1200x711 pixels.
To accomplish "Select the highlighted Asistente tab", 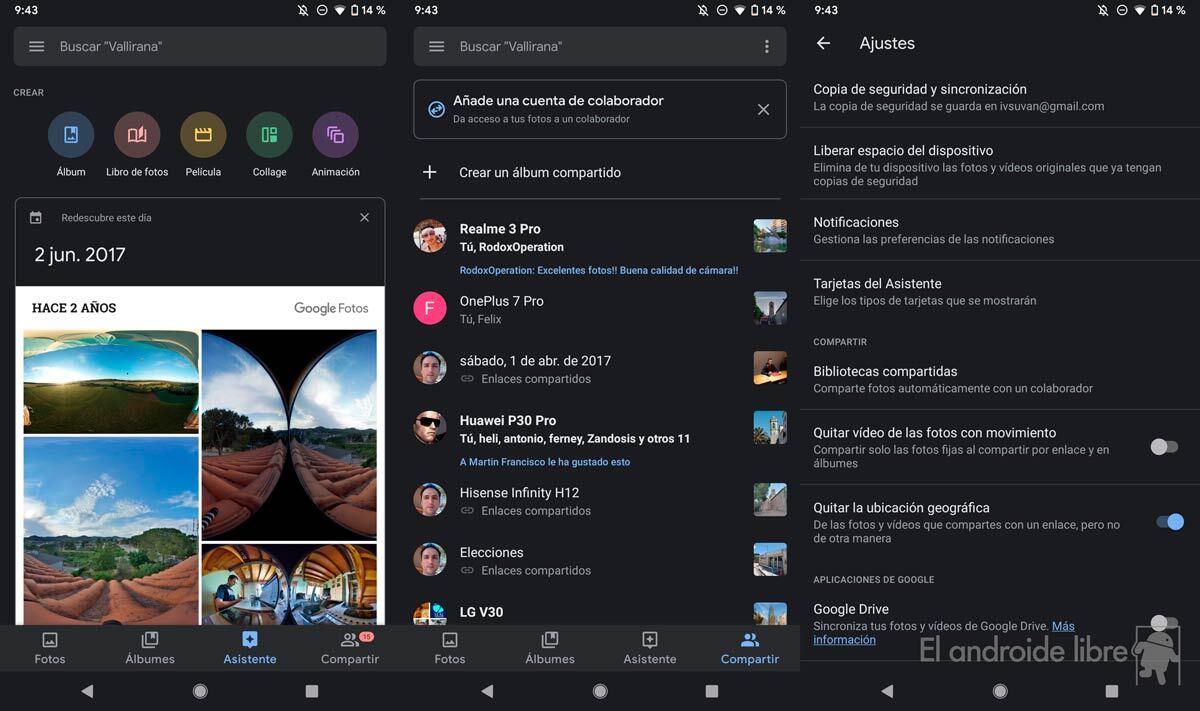I will point(250,648).
